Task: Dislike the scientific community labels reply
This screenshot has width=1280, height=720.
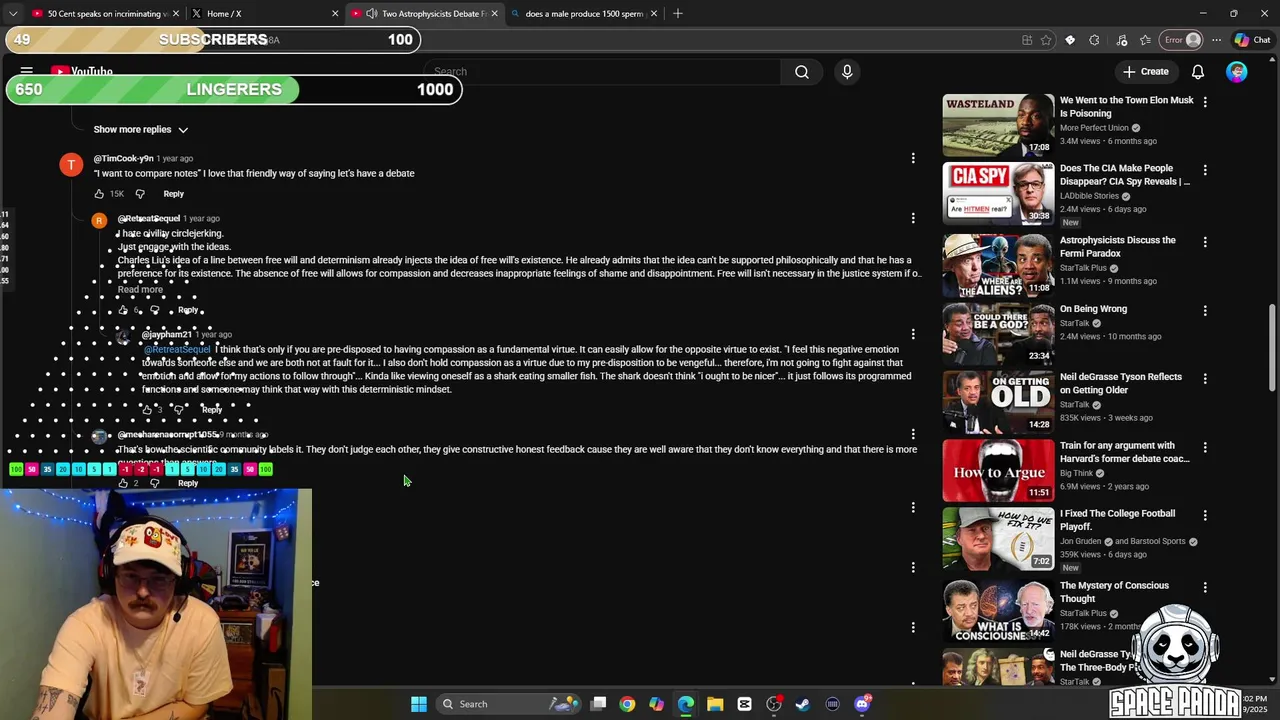Action: [x=154, y=483]
